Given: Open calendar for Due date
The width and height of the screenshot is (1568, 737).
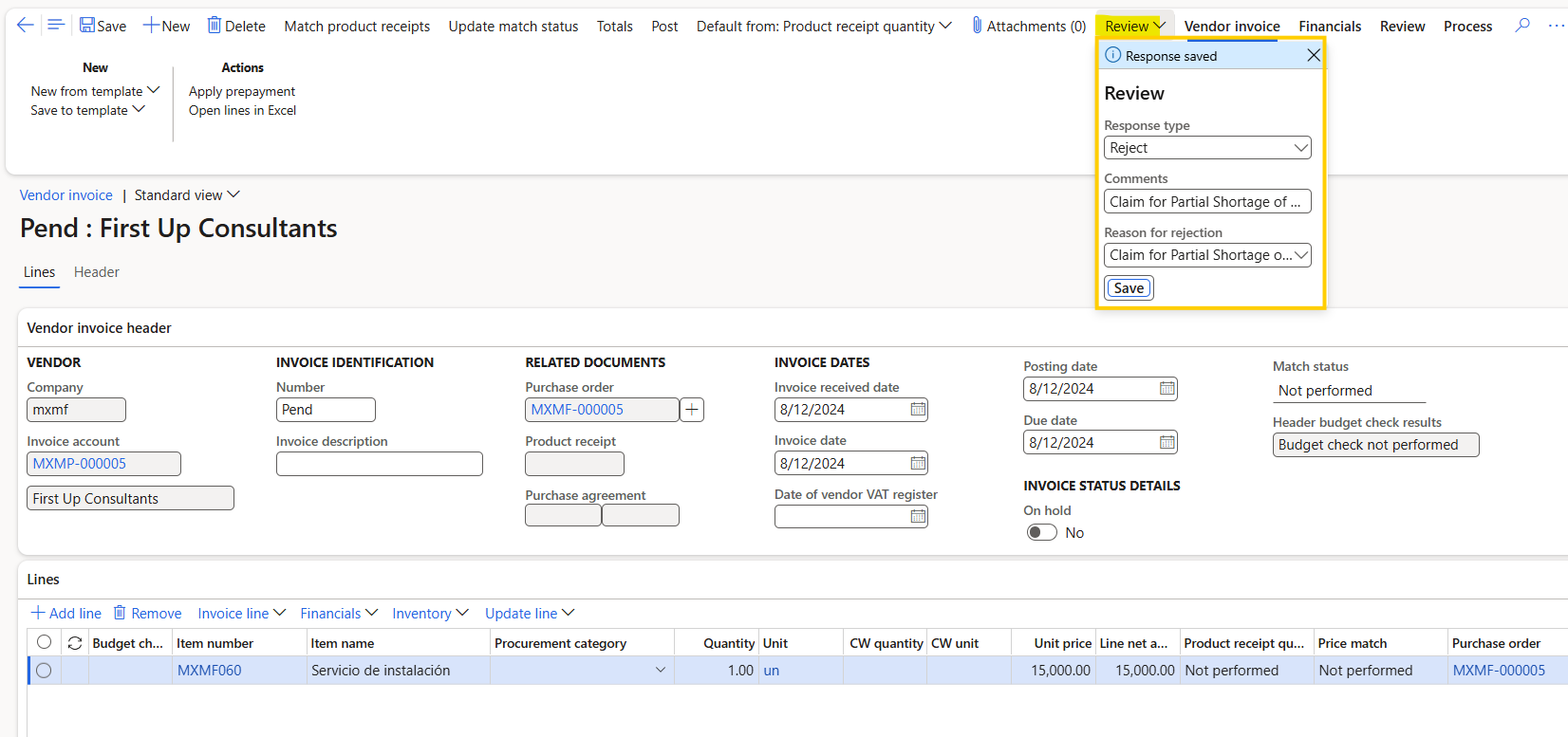Looking at the screenshot, I should coord(1167,443).
